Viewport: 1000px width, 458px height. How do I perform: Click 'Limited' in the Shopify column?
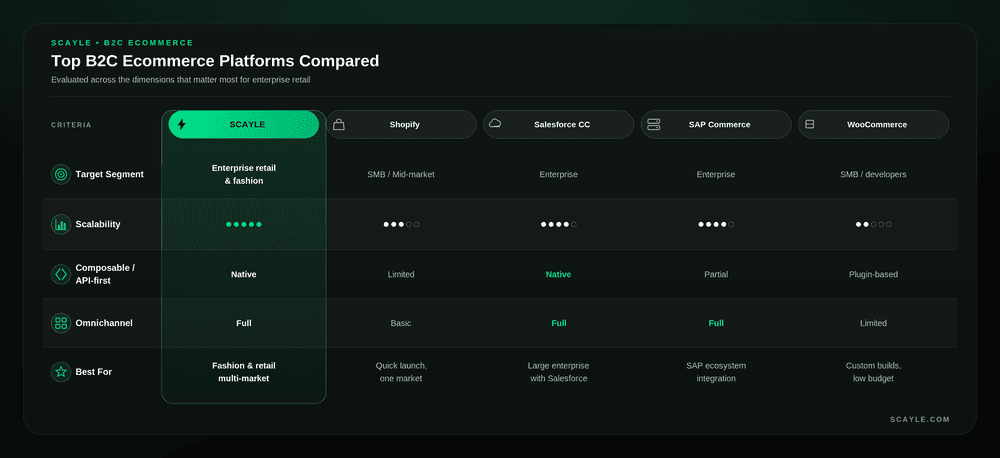[401, 274]
